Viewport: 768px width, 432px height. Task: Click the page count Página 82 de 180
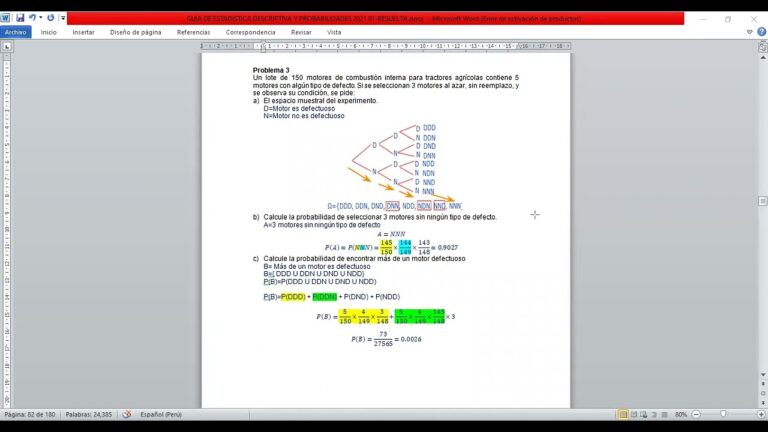click(30, 414)
